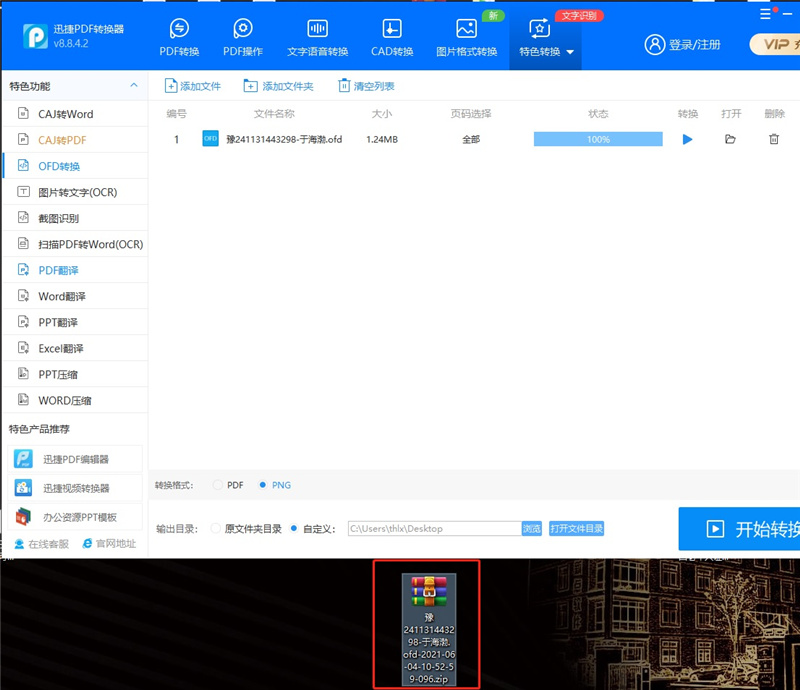This screenshot has width=800, height=690.
Task: Select CAJ转Word in sidebar
Action: pos(76,114)
